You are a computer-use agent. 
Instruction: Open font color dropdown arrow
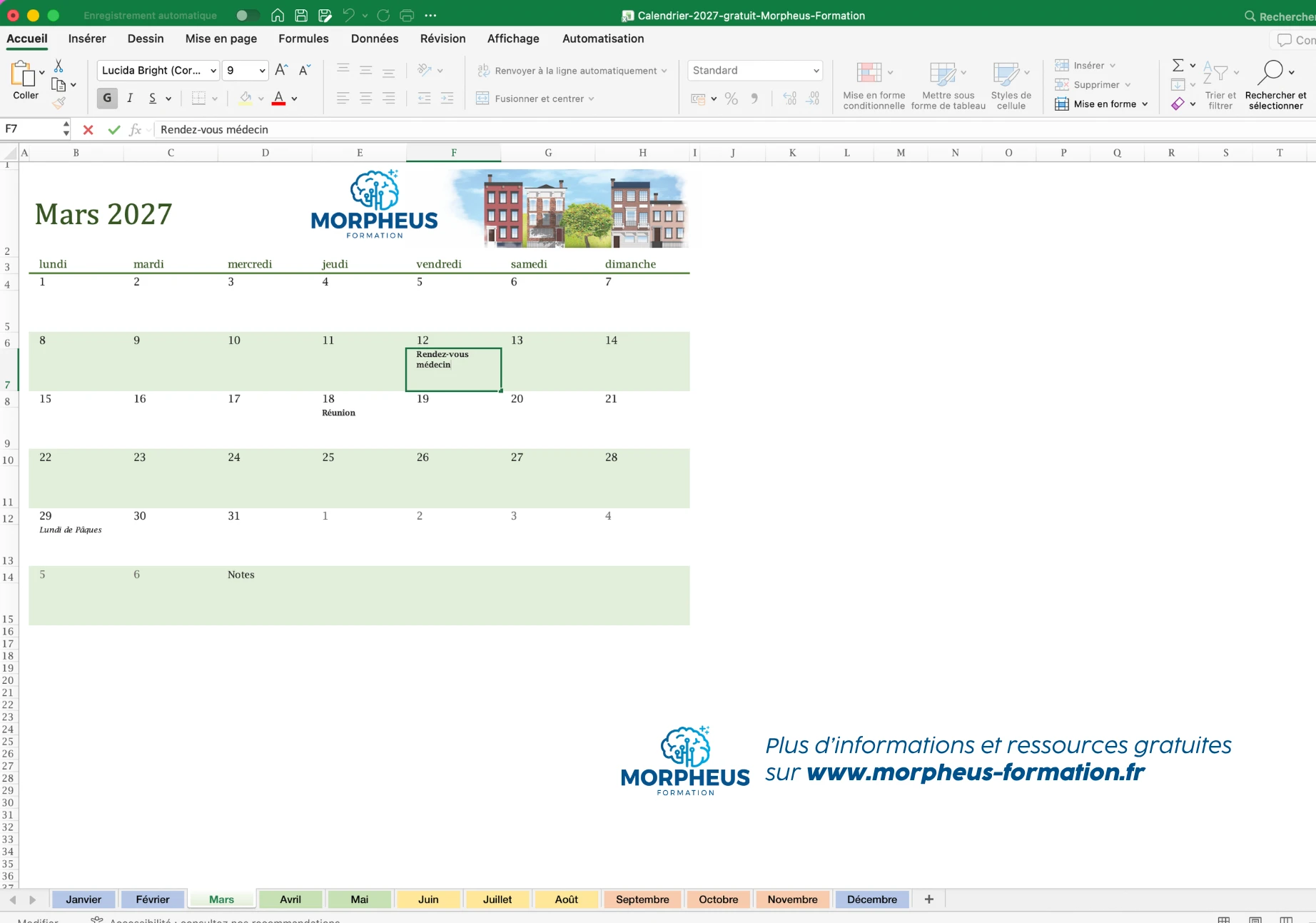295,99
